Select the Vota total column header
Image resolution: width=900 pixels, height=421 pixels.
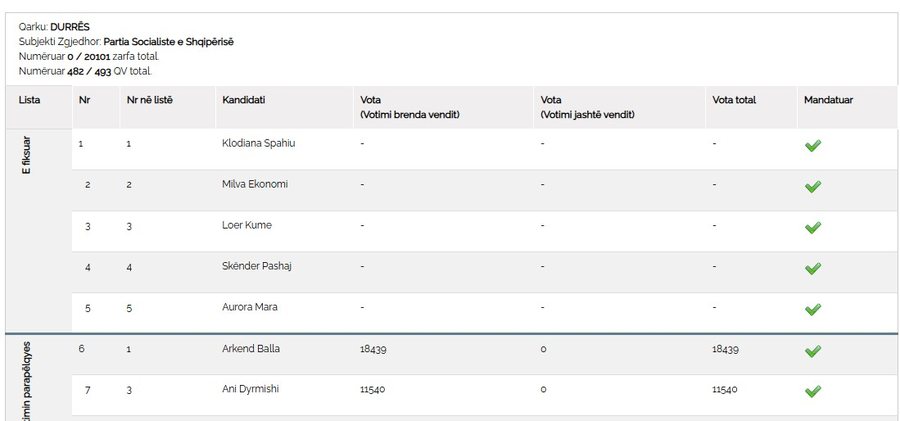click(x=734, y=100)
